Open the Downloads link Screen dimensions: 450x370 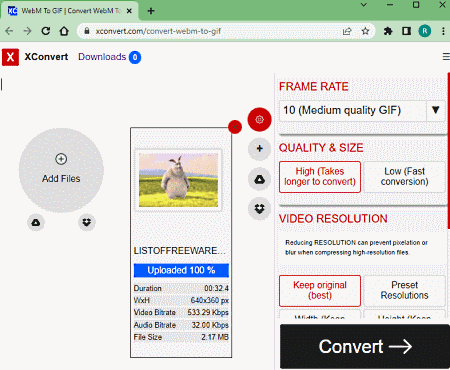(102, 57)
